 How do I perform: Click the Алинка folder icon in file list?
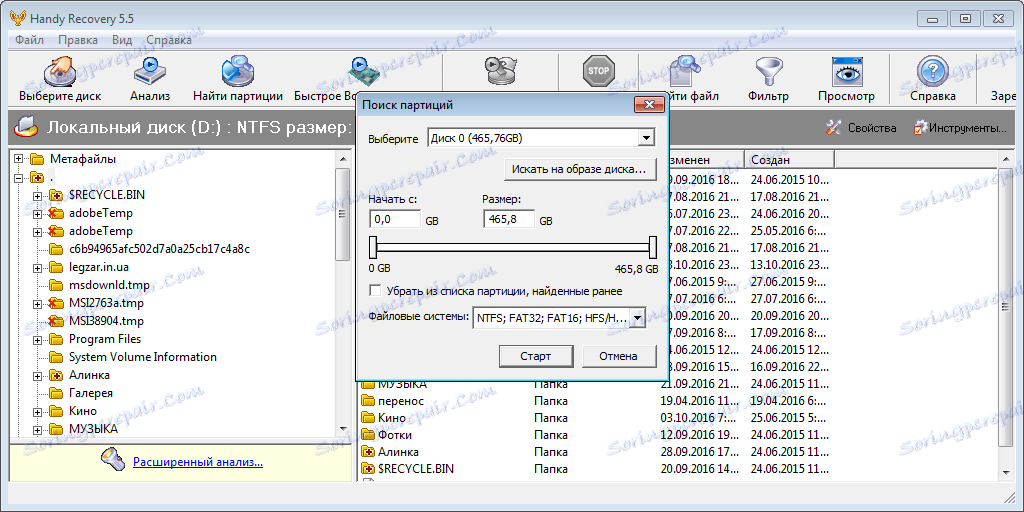click(x=368, y=451)
